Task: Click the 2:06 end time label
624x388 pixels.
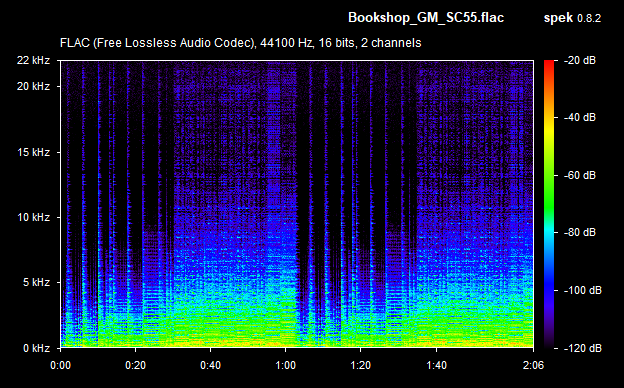Action: point(533,365)
